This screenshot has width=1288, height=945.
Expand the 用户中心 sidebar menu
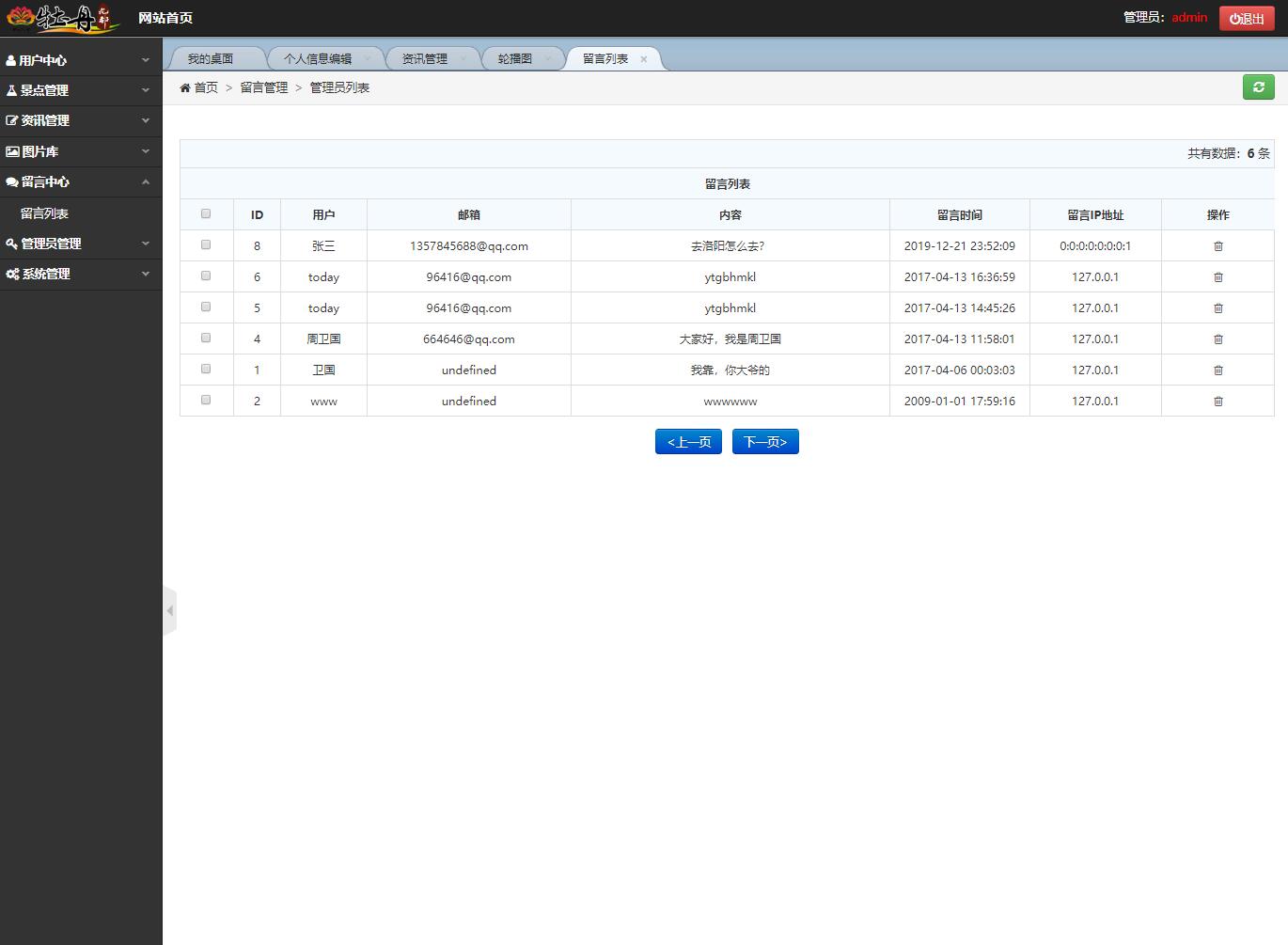[x=80, y=60]
